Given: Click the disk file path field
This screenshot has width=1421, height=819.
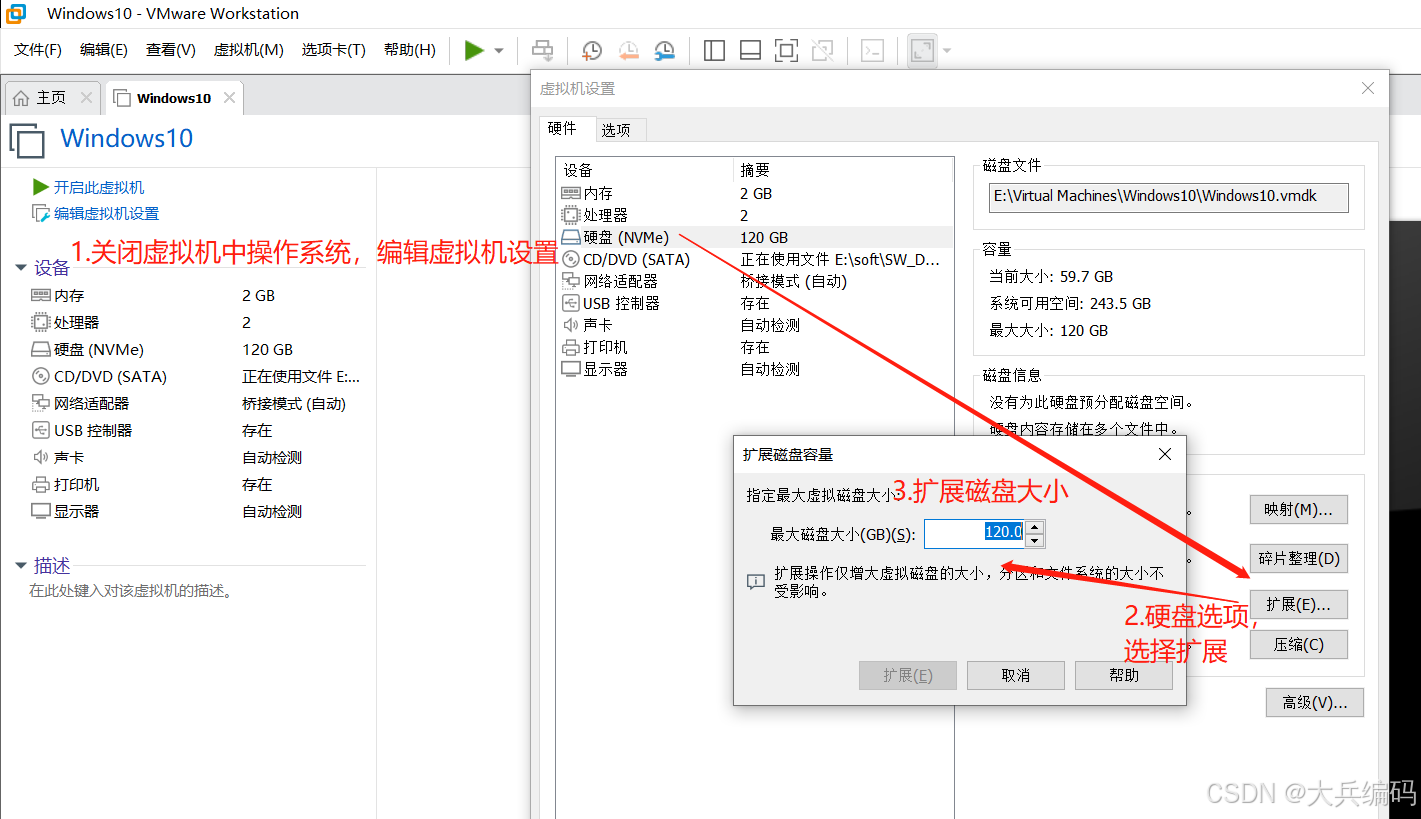Looking at the screenshot, I should [1169, 197].
